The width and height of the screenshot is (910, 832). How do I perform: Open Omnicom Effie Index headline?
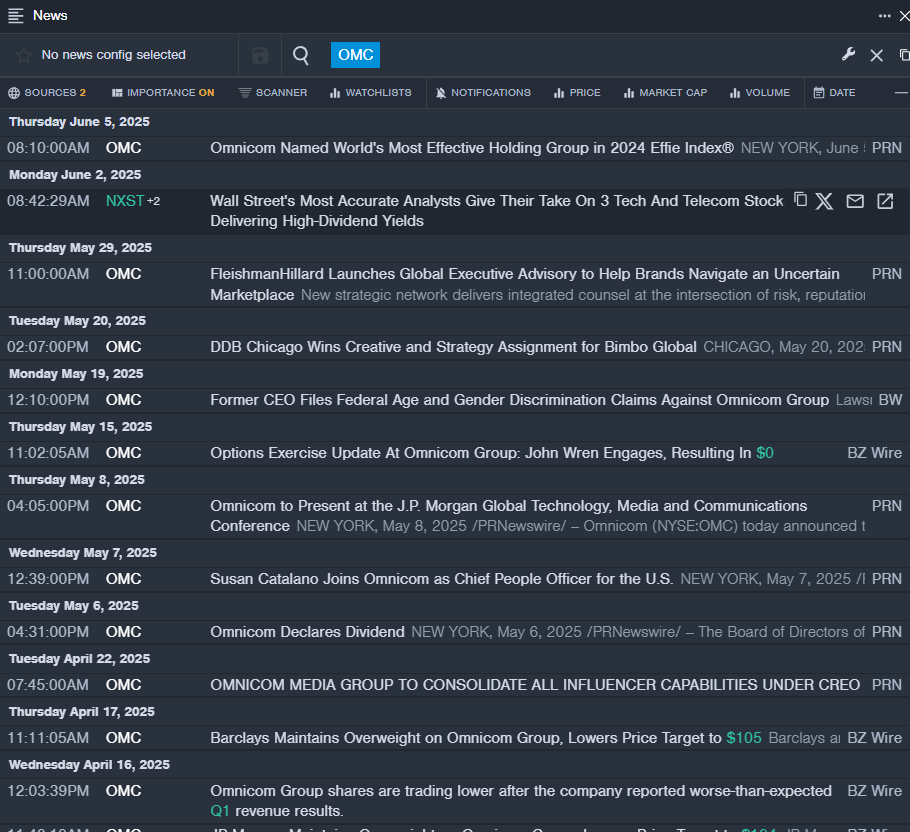pos(472,148)
